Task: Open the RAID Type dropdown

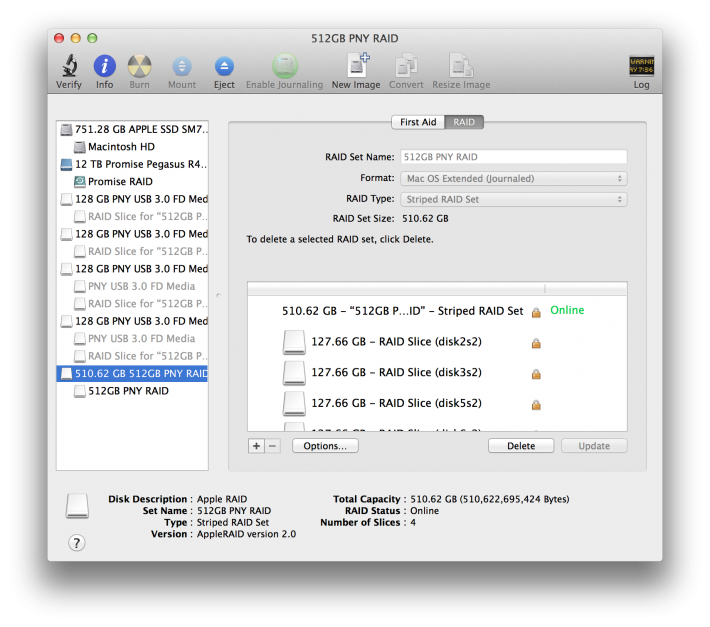Action: (514, 199)
